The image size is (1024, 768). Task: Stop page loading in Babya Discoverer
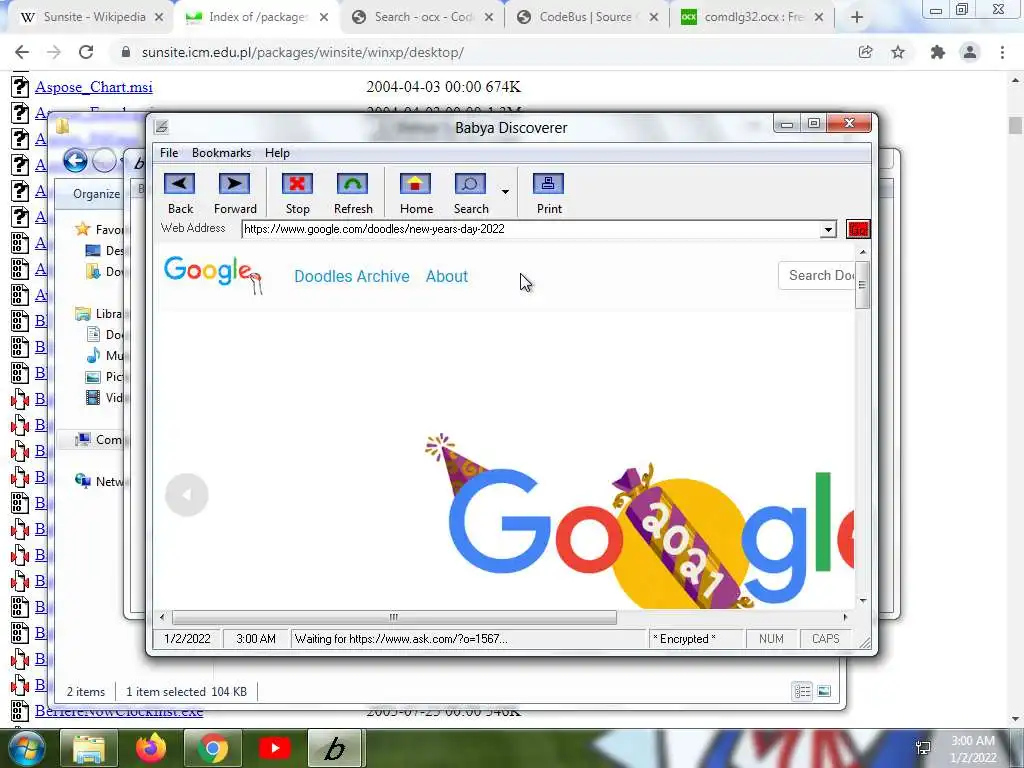click(297, 193)
